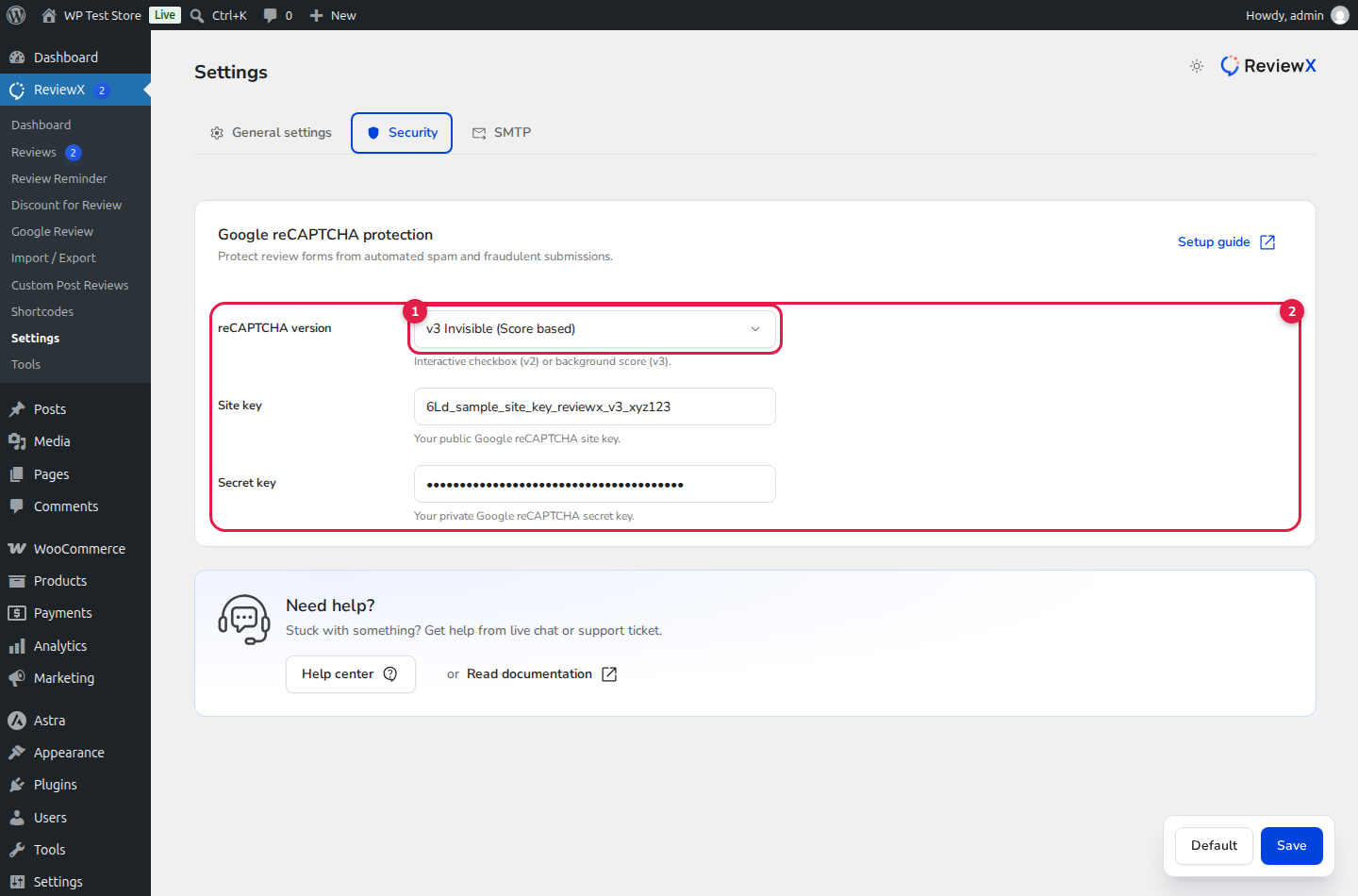
Task: Open Import / Export submenu item
Action: pyautogui.click(x=54, y=258)
